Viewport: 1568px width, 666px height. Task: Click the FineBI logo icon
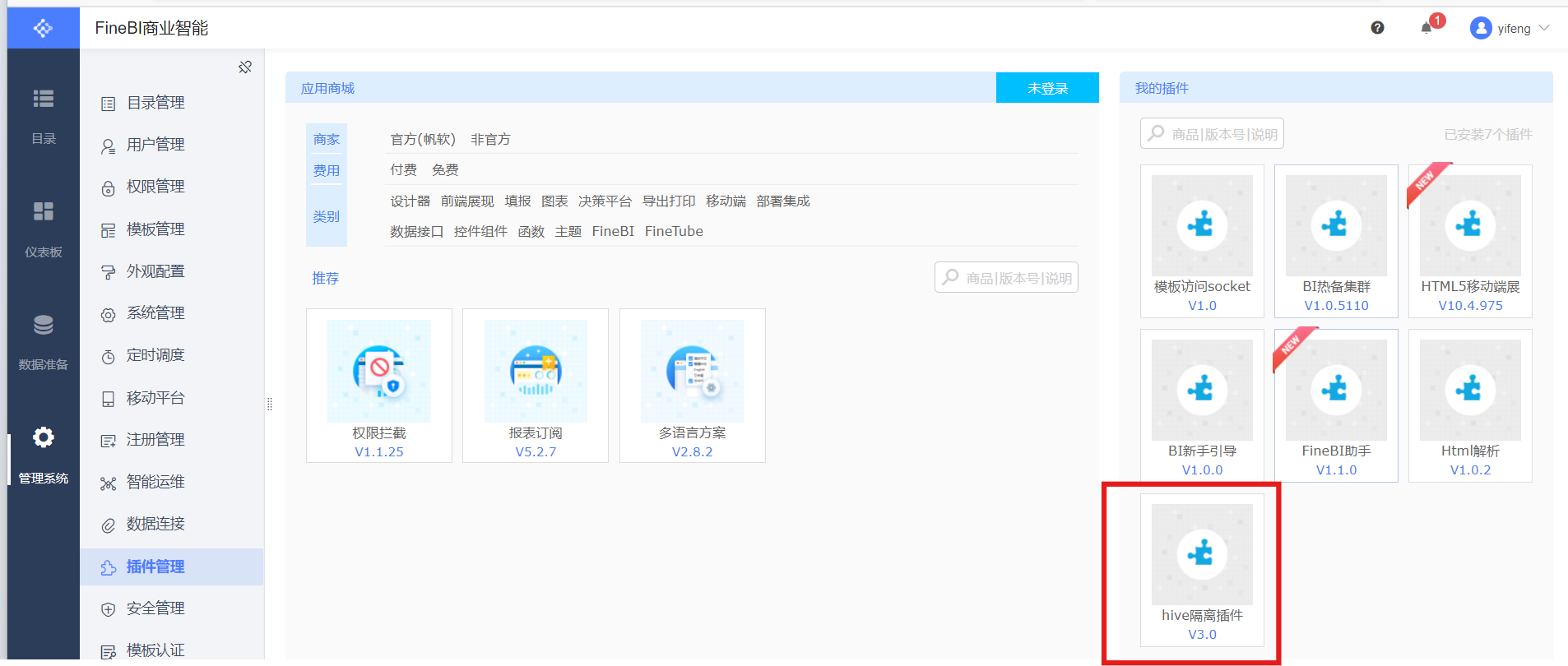(x=43, y=28)
